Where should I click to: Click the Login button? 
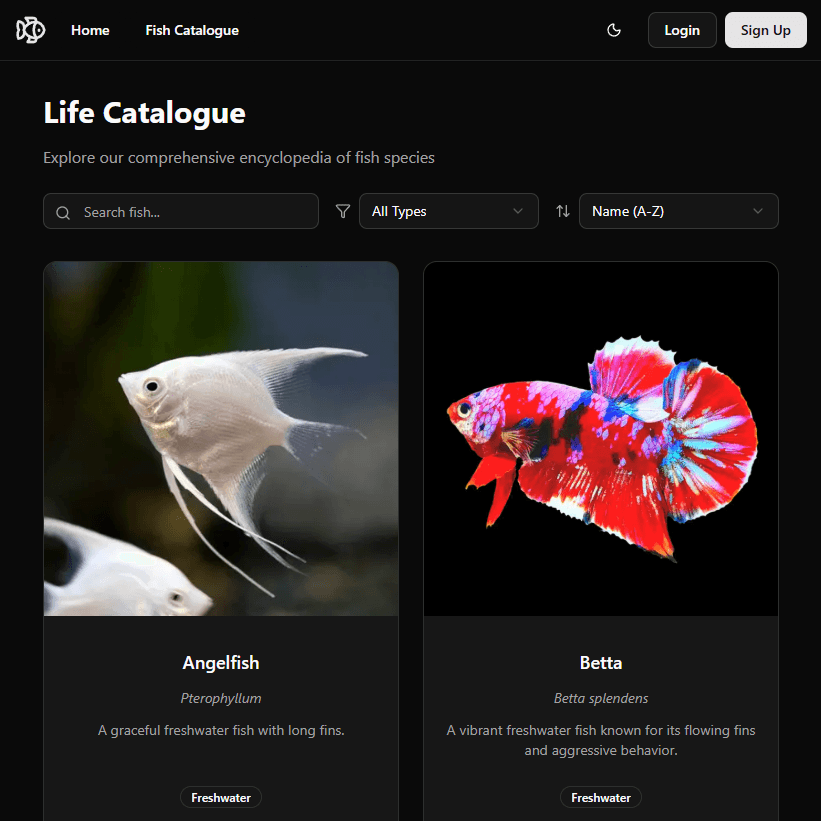[x=682, y=30]
